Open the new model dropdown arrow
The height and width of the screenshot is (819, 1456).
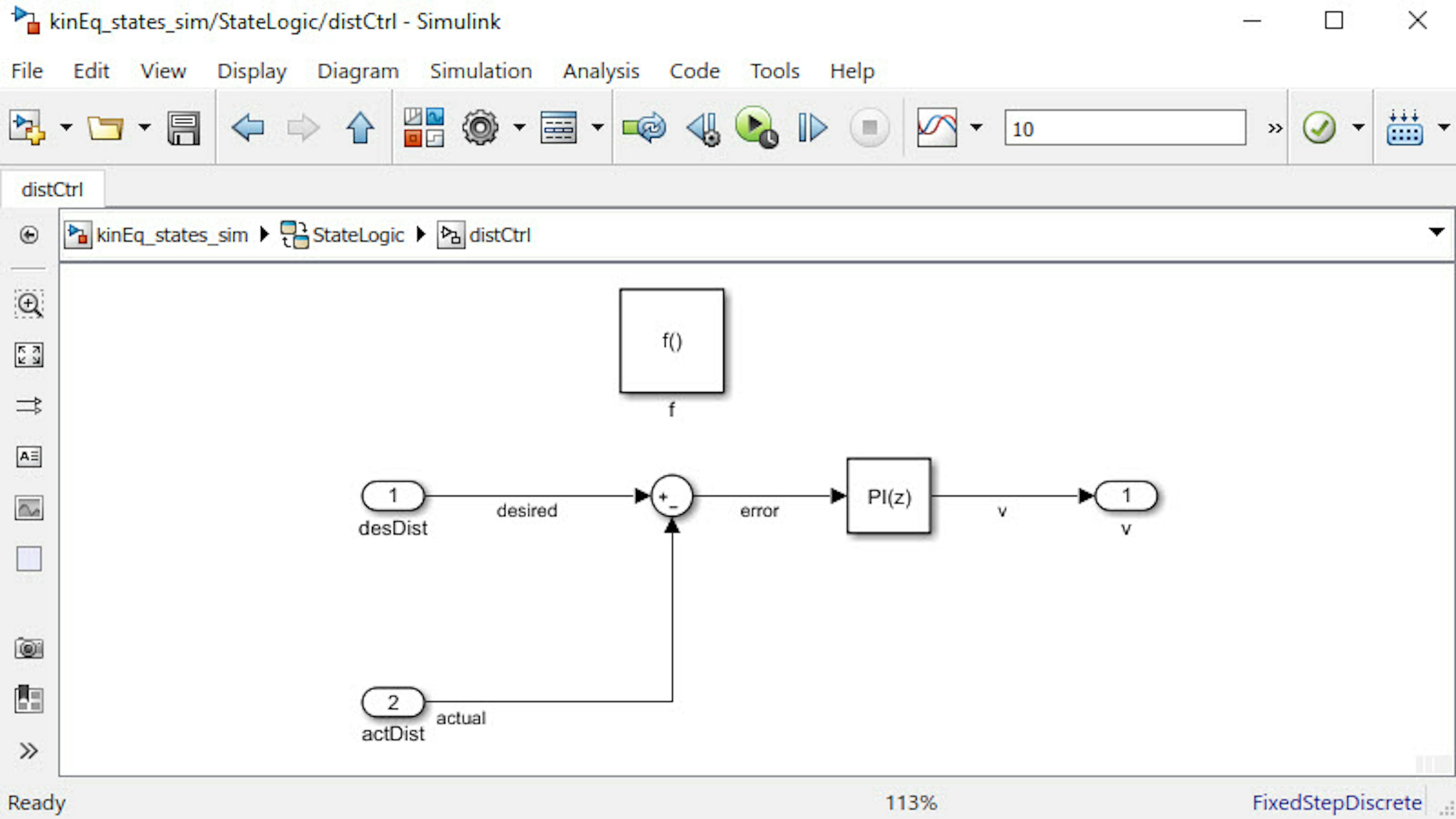(x=66, y=127)
